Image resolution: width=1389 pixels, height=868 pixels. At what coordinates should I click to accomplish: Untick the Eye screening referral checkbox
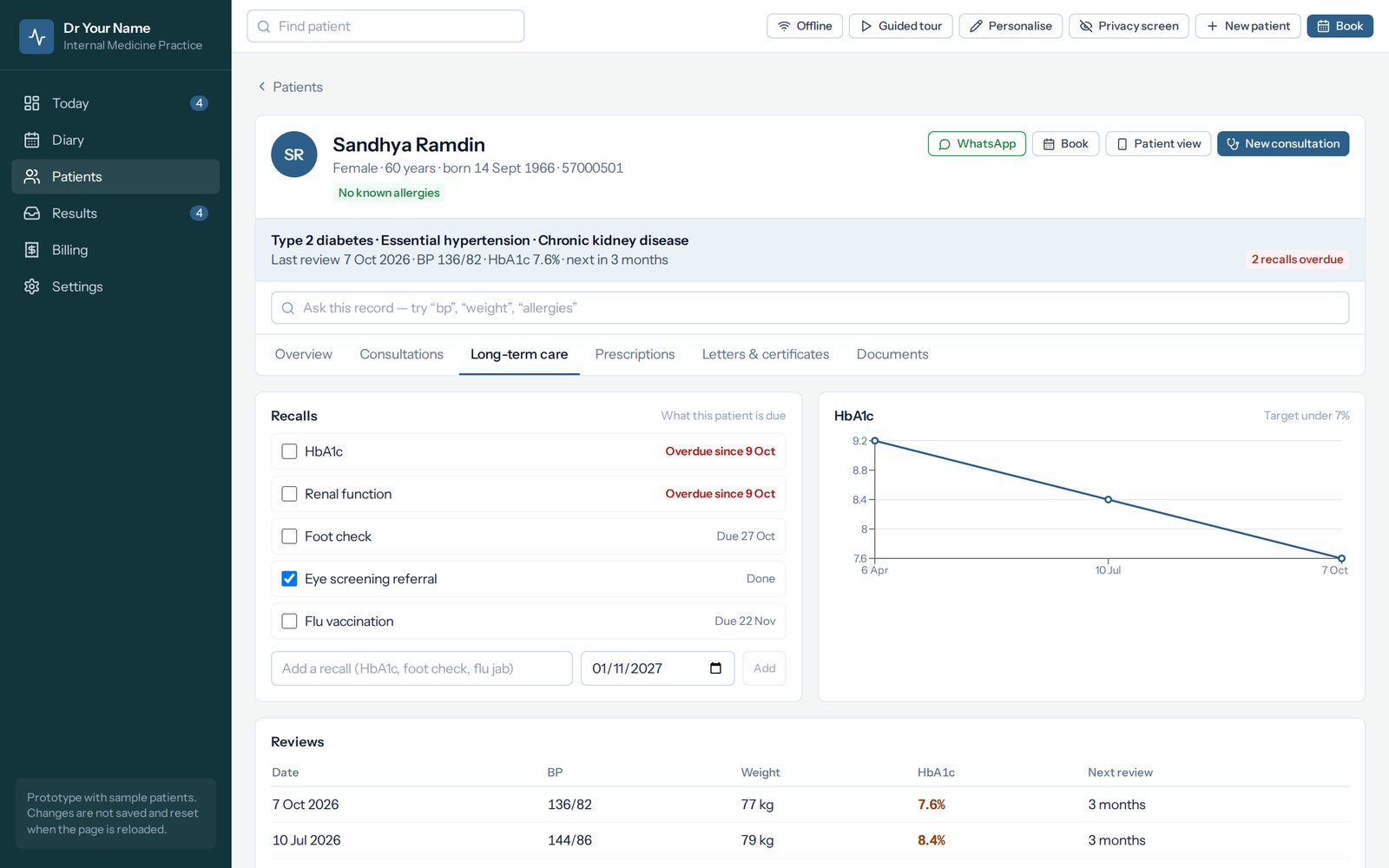289,579
